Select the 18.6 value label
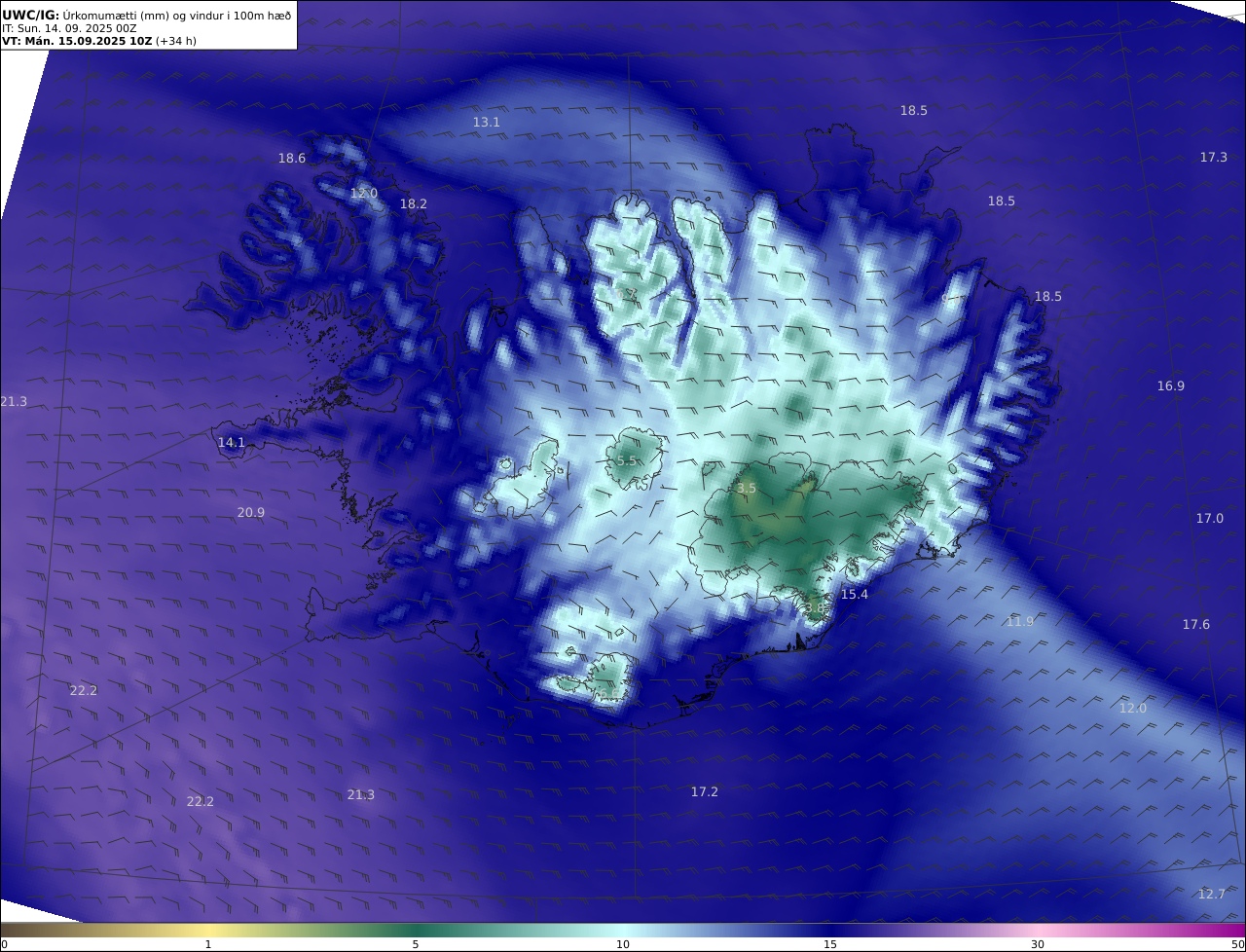This screenshot has height=952, width=1246. coord(292,158)
